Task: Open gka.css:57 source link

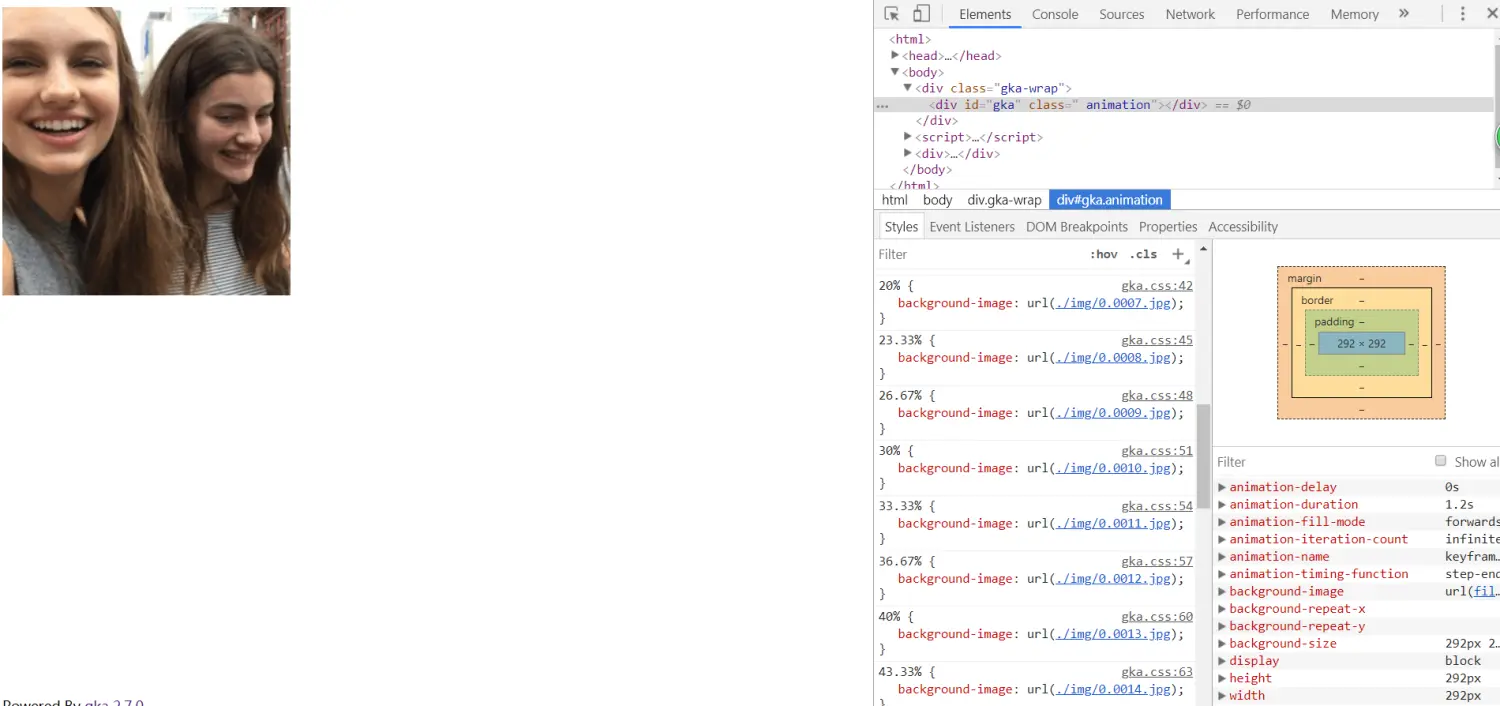Action: (x=1157, y=562)
